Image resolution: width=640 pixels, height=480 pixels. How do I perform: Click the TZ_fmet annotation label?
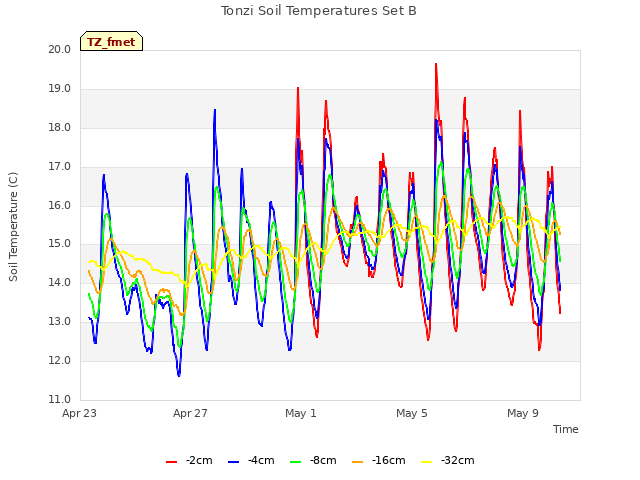click(111, 42)
